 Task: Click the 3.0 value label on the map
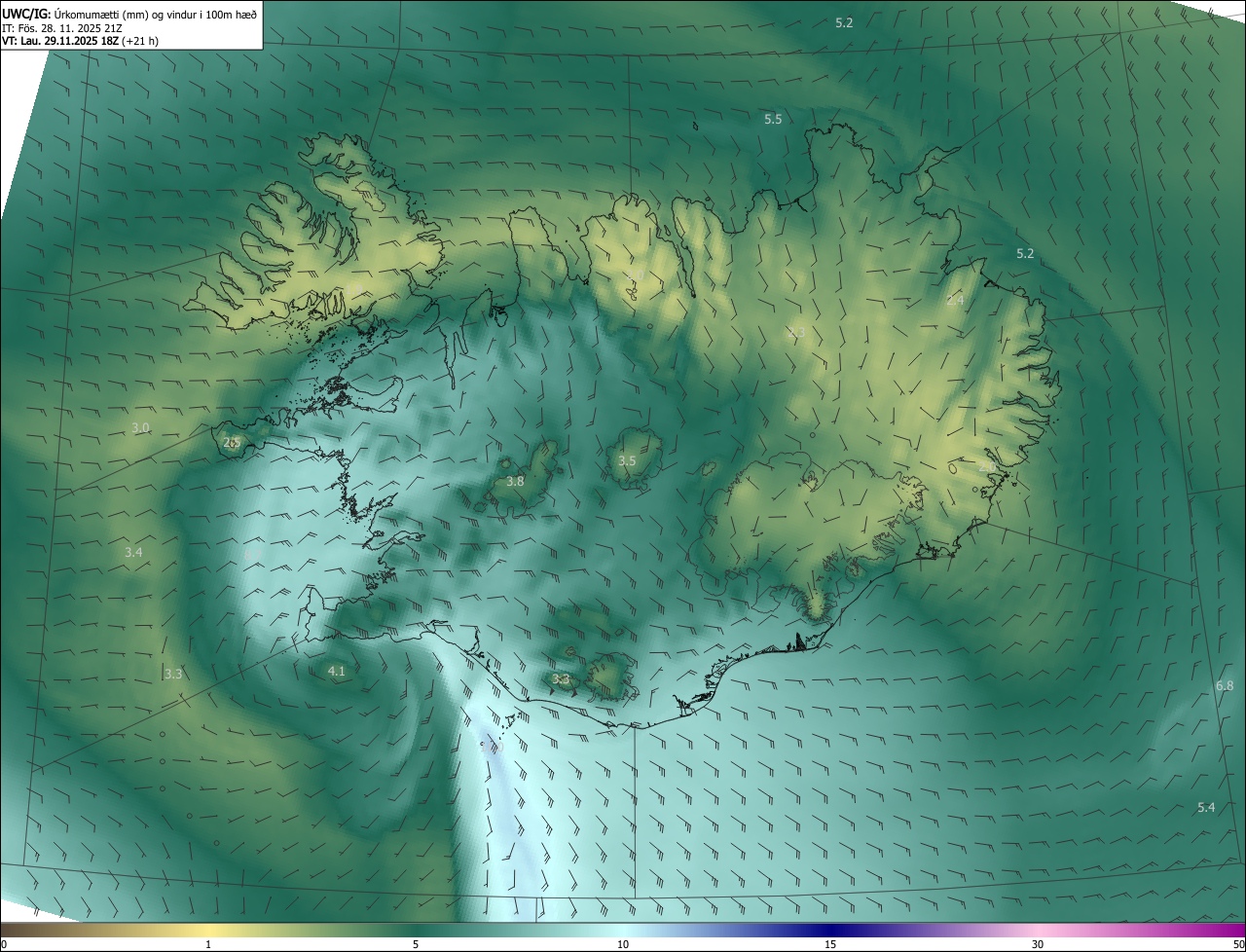point(140,428)
